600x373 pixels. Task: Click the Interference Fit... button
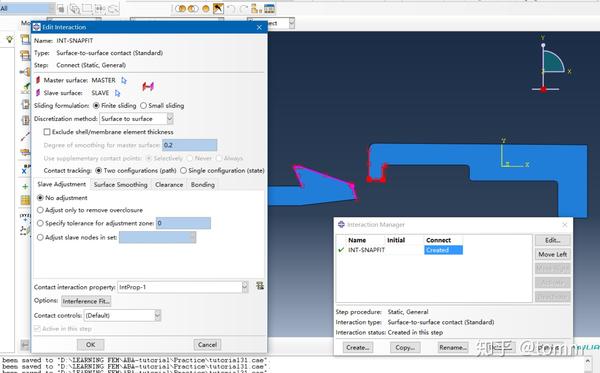tap(86, 301)
